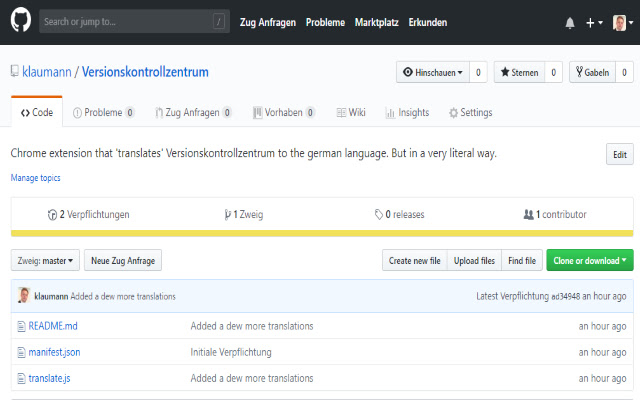
Task: Open the notifications bell
Action: pyautogui.click(x=570, y=23)
